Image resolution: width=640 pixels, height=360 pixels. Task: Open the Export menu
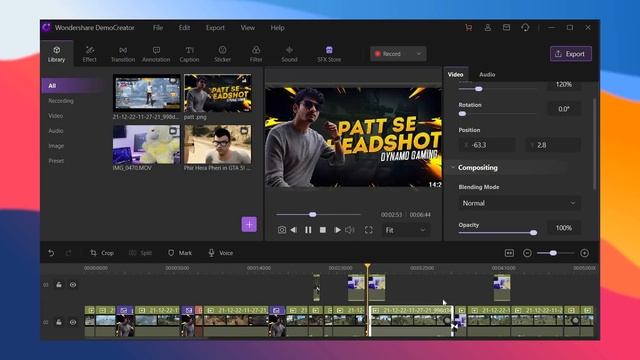(x=215, y=28)
